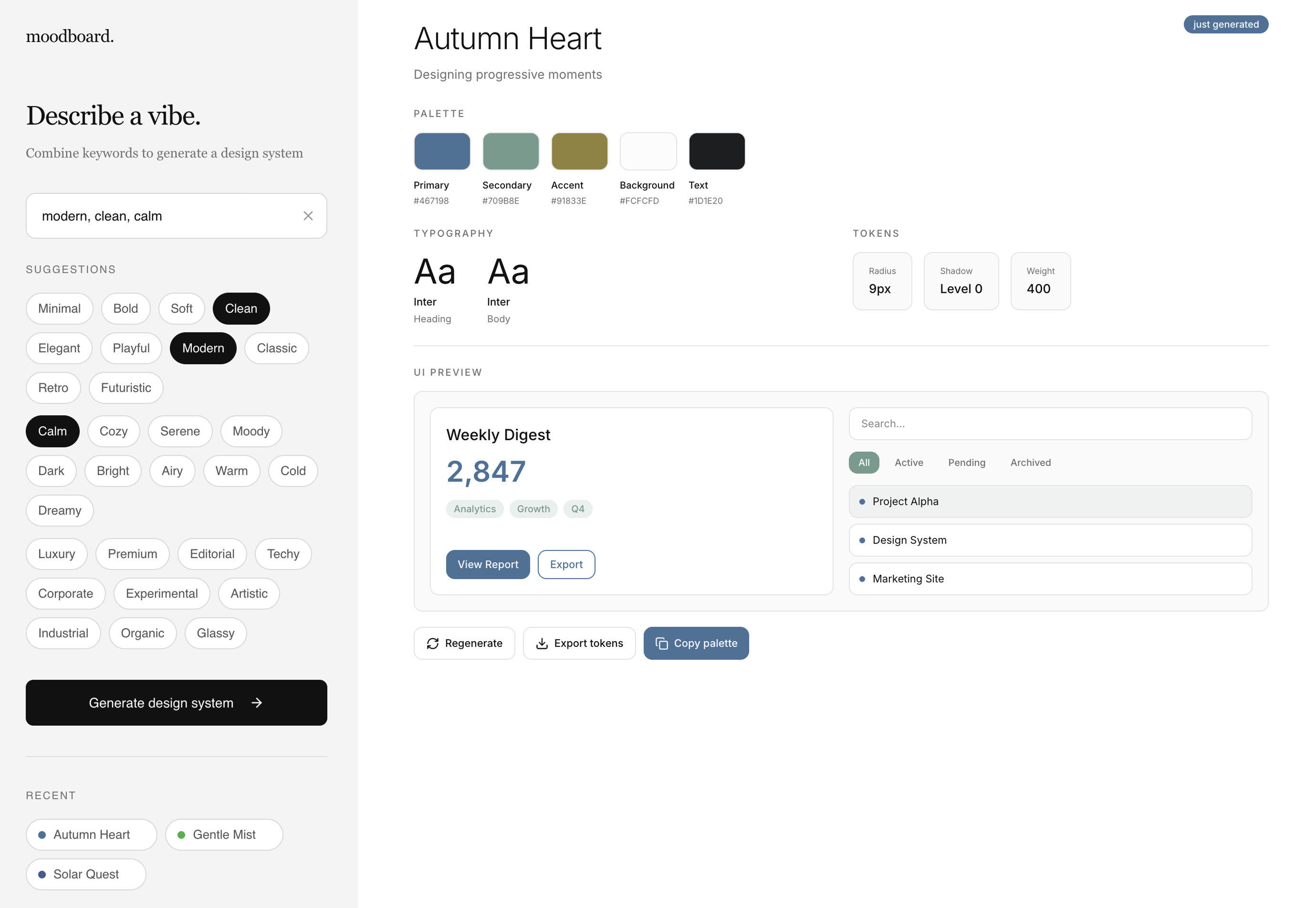Open the recent Solar Quest design
The image size is (1316, 908).
(85, 874)
